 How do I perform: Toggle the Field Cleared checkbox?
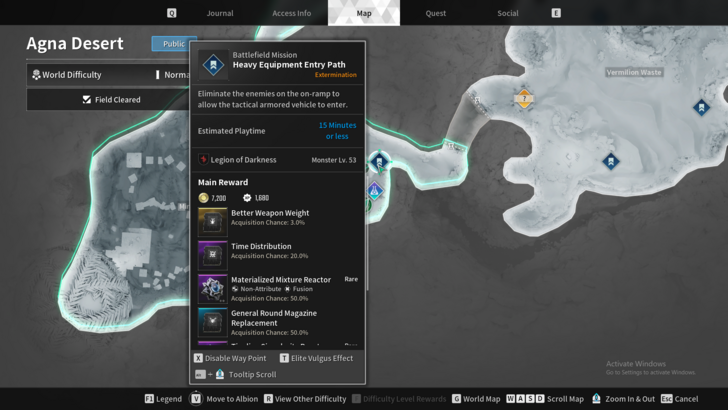pyautogui.click(x=86, y=99)
